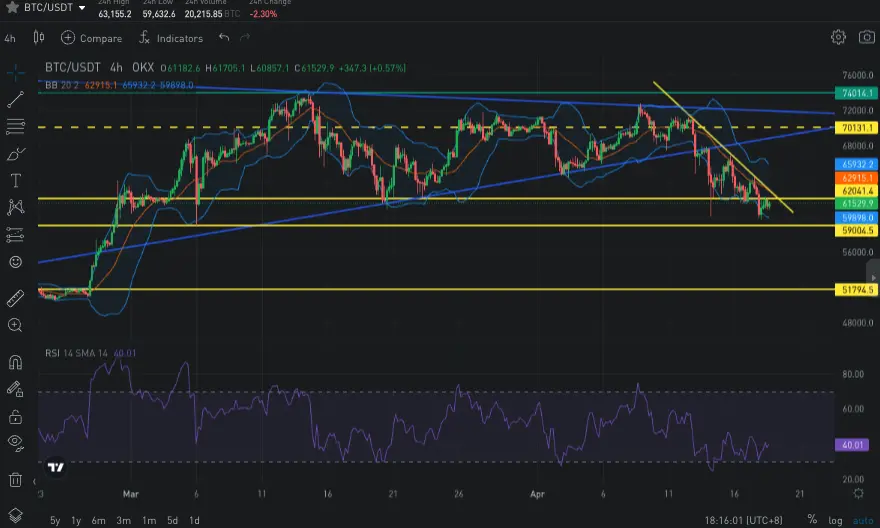Click the zoom in magnifier tool
880x528 pixels.
click(x=15, y=325)
